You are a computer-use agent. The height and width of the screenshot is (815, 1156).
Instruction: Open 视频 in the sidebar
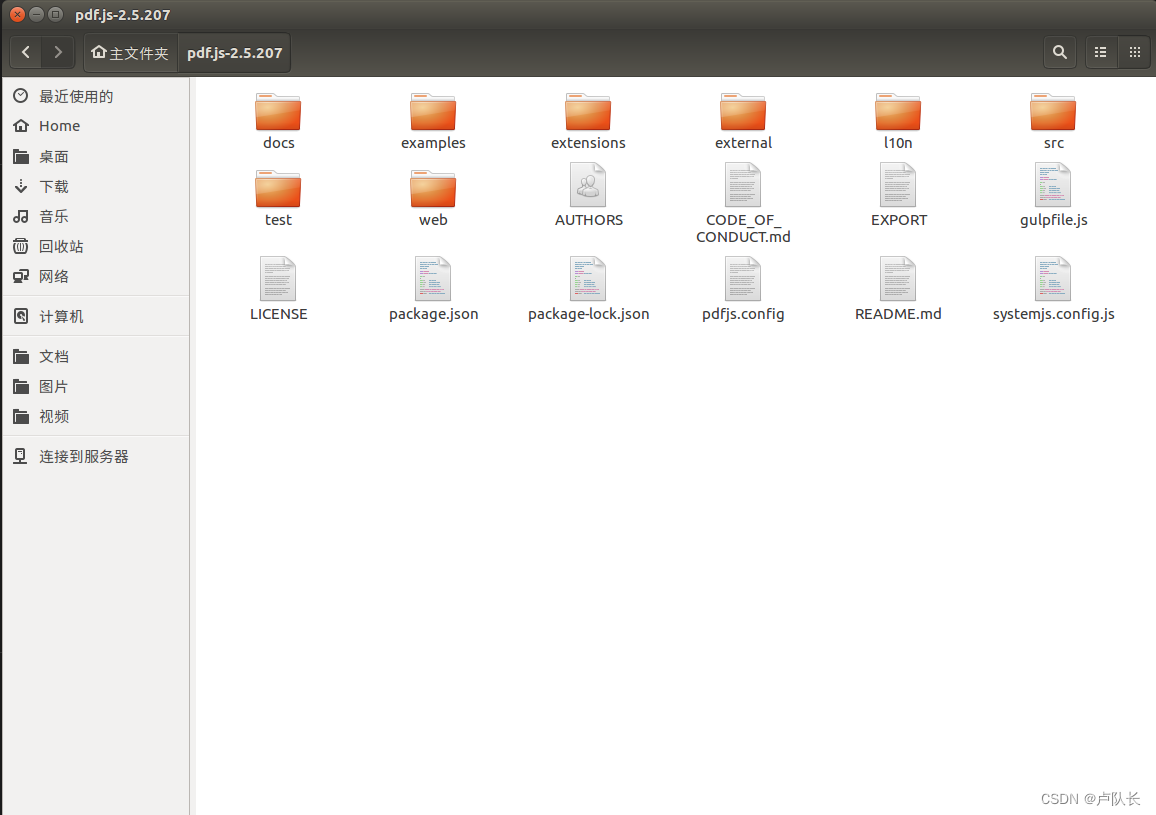[96, 417]
